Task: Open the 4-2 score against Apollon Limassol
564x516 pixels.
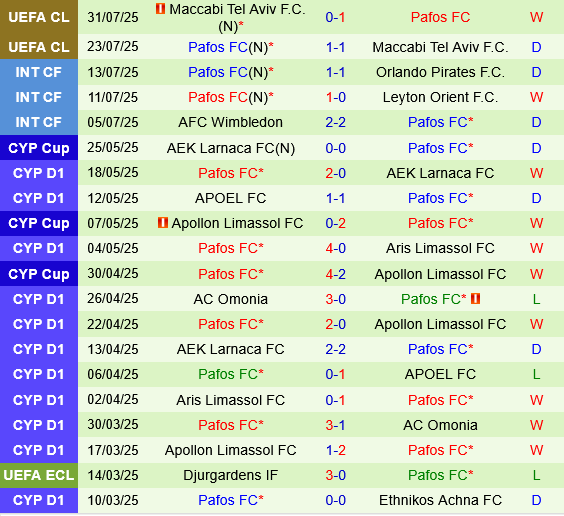Action: click(335, 274)
